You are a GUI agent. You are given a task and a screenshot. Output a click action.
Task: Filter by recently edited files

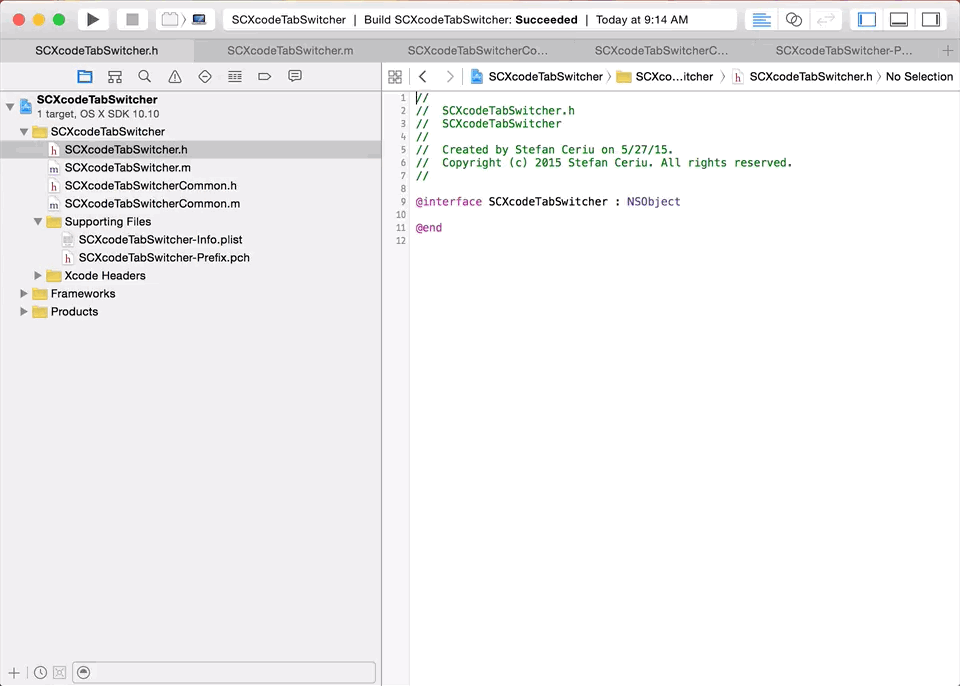click(x=40, y=673)
